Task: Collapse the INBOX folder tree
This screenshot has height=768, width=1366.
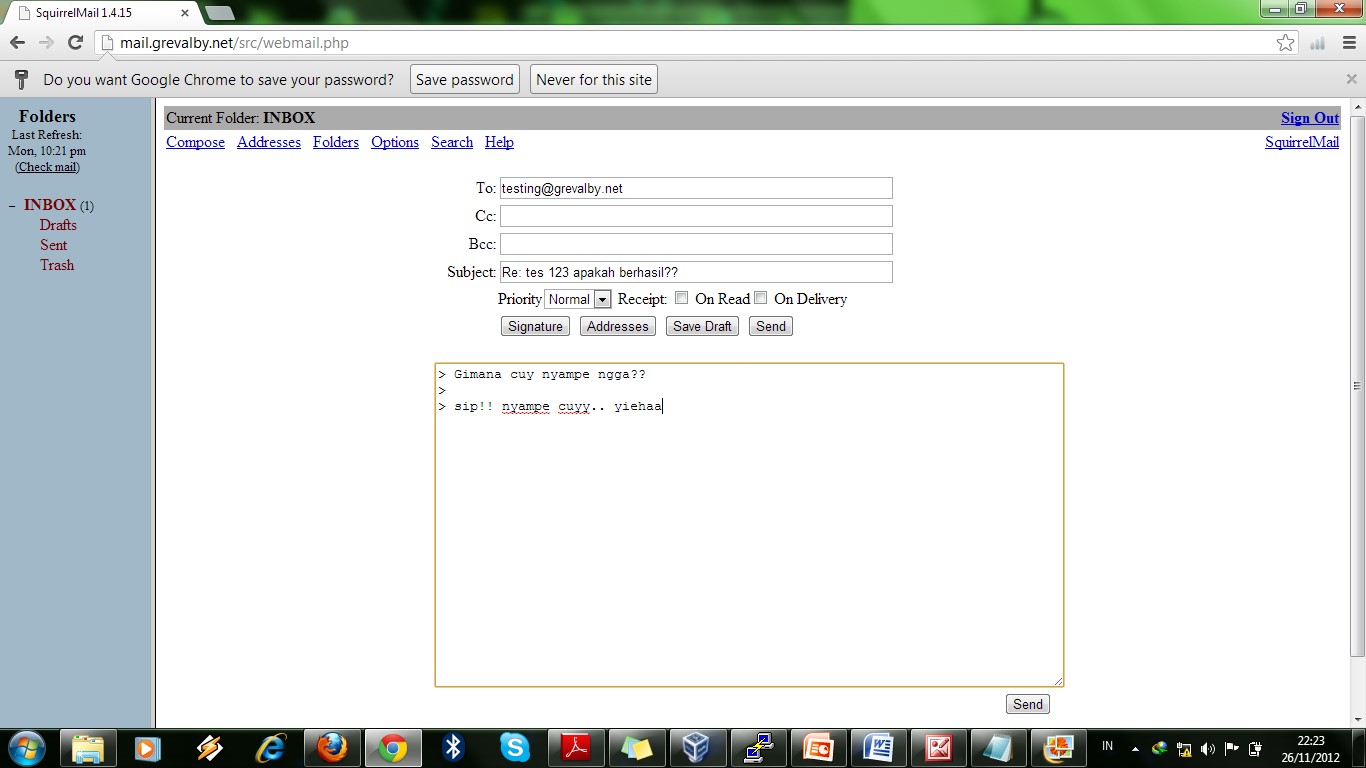Action: (x=11, y=205)
